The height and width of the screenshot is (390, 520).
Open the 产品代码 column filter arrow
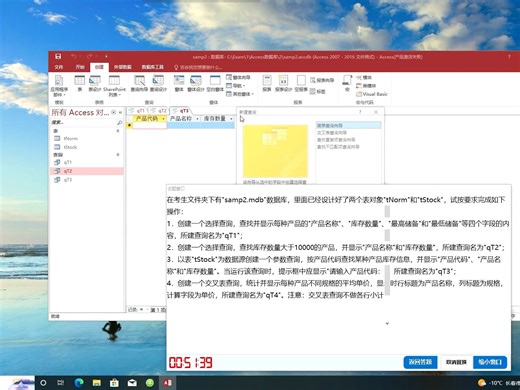pos(163,119)
